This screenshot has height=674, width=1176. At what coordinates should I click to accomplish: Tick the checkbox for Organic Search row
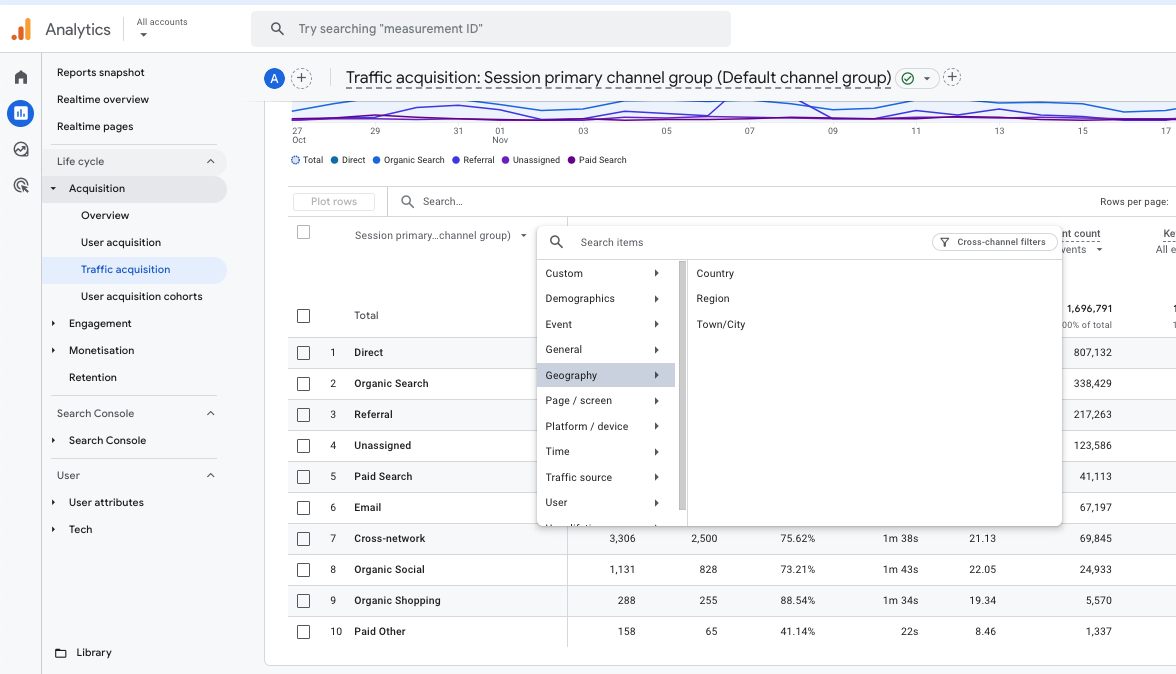(x=304, y=384)
